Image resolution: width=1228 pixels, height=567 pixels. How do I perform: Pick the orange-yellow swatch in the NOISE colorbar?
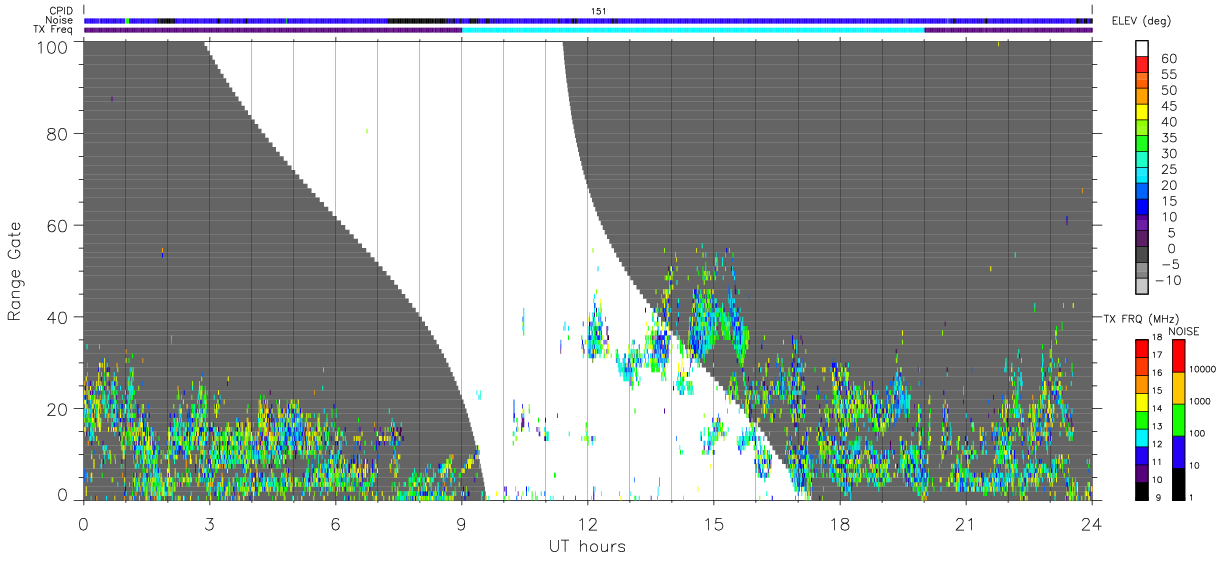[1179, 387]
